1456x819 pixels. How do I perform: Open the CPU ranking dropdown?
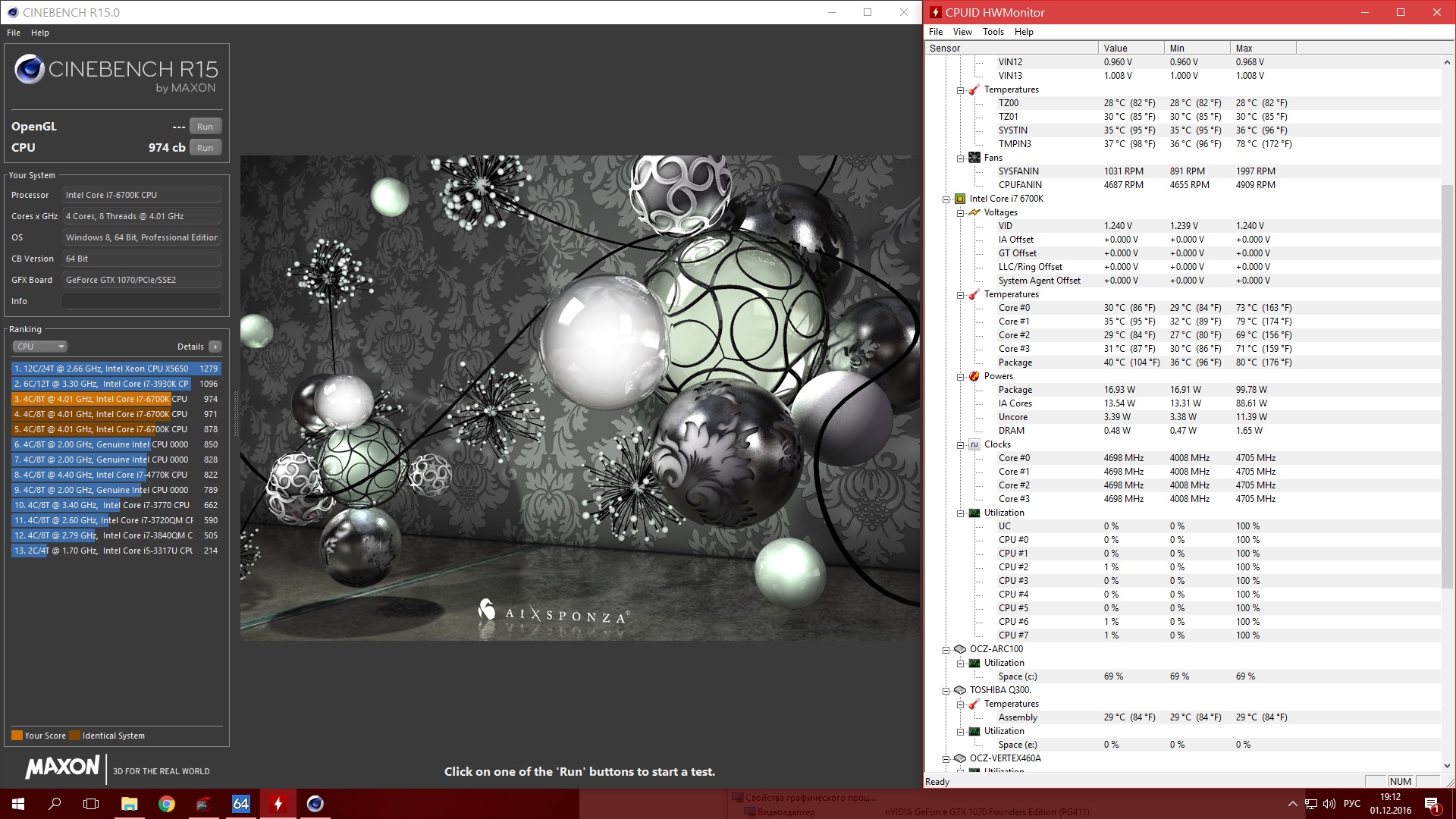coord(40,347)
